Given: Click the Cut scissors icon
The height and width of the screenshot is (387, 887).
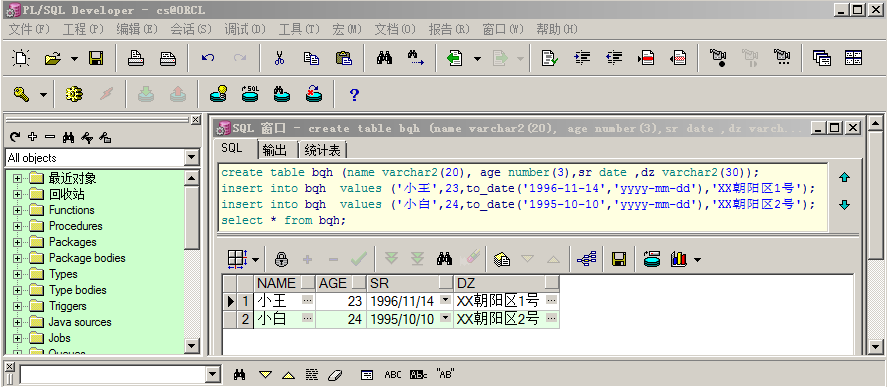Looking at the screenshot, I should pos(279,58).
